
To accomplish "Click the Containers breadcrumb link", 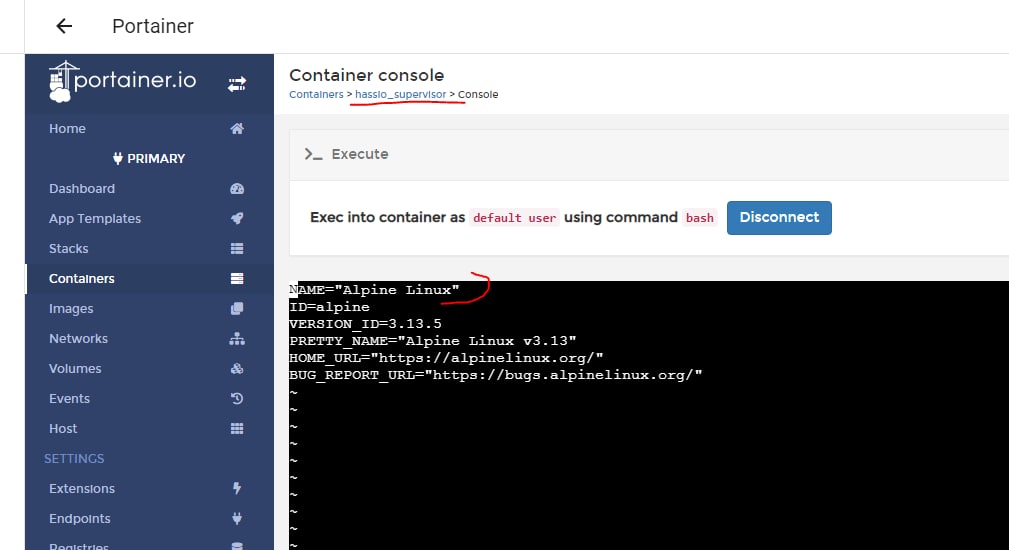I will point(316,94).
